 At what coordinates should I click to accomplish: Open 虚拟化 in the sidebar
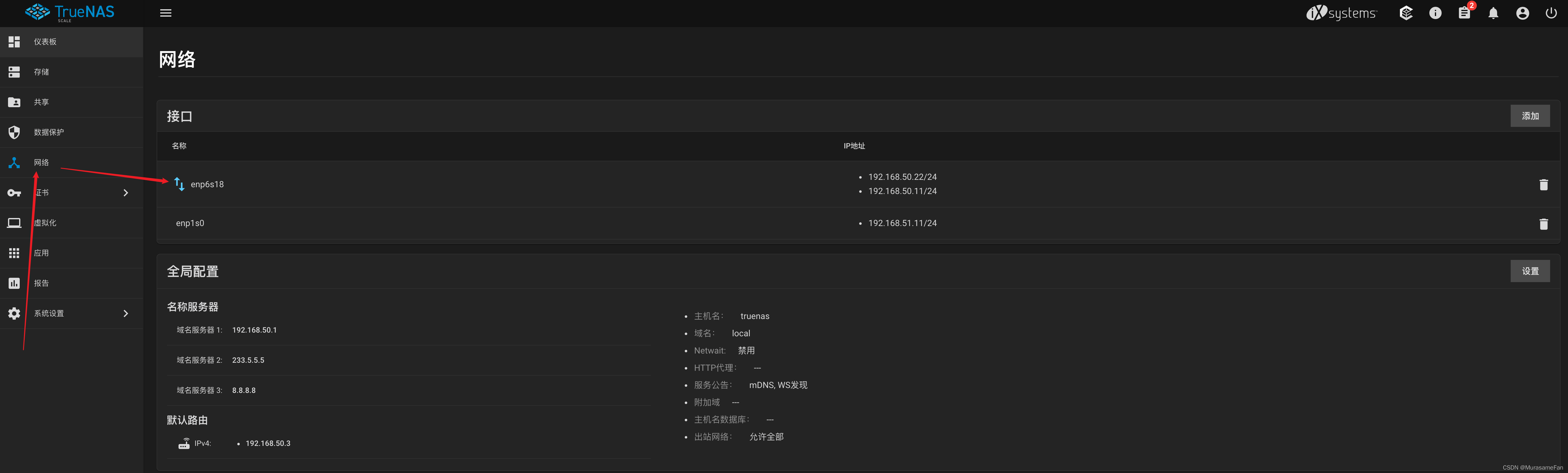[x=45, y=223]
